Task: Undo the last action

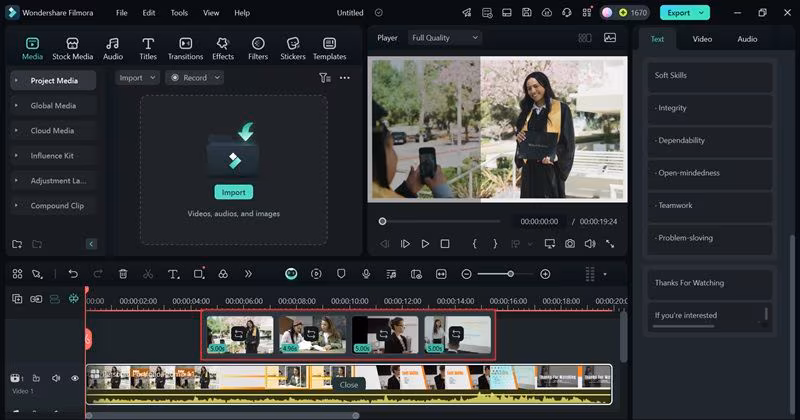Action: 73,274
